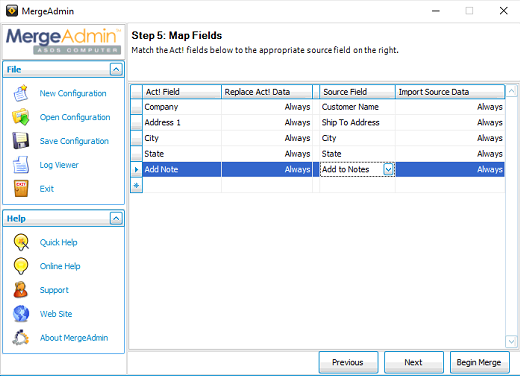Click the empty Act! Field cell in the new row
The width and height of the screenshot is (520, 376).
[x=182, y=185]
